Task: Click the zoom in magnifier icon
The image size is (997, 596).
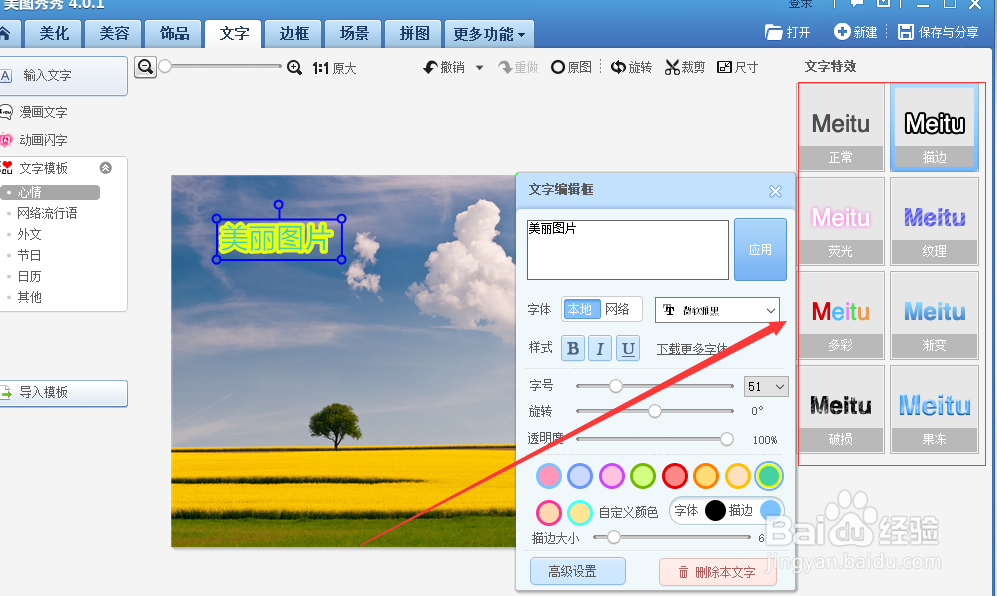Action: [294, 67]
